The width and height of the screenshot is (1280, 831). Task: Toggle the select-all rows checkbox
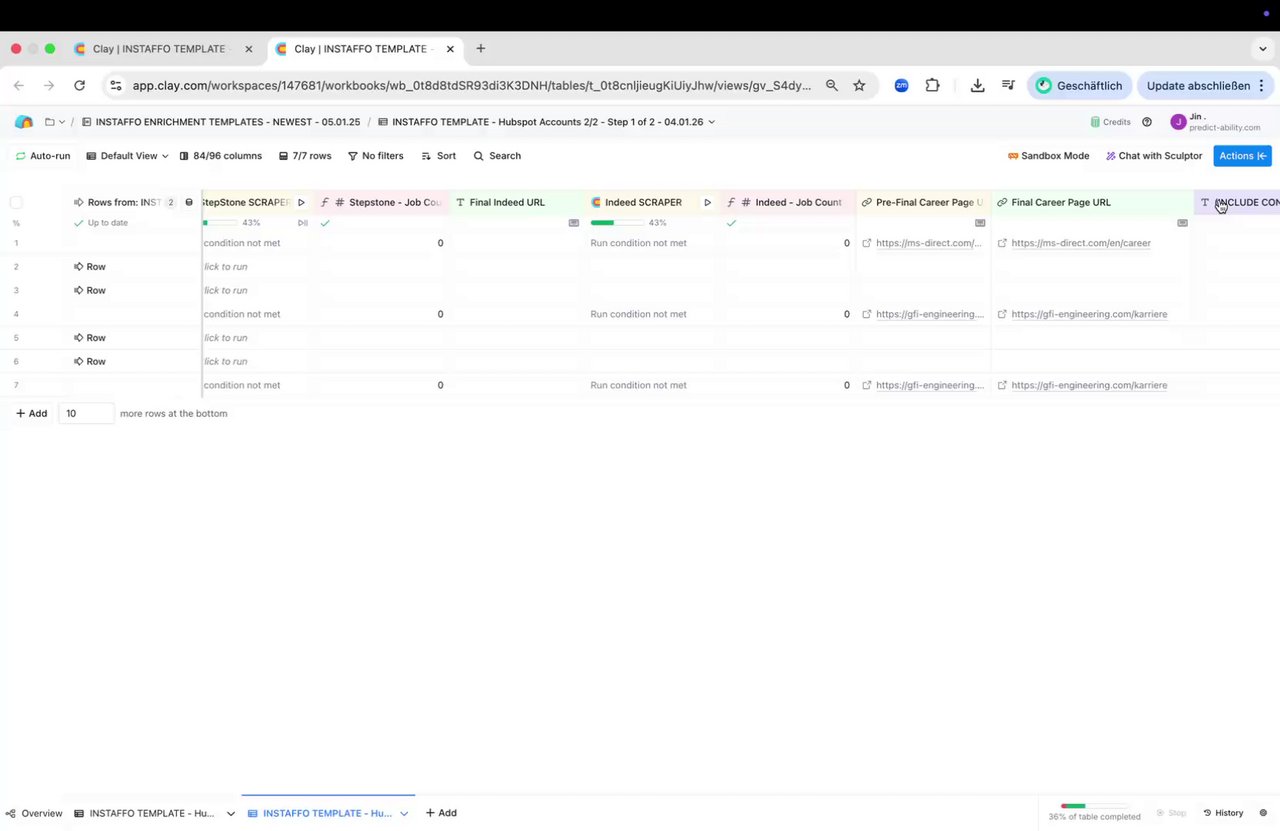(x=16, y=202)
